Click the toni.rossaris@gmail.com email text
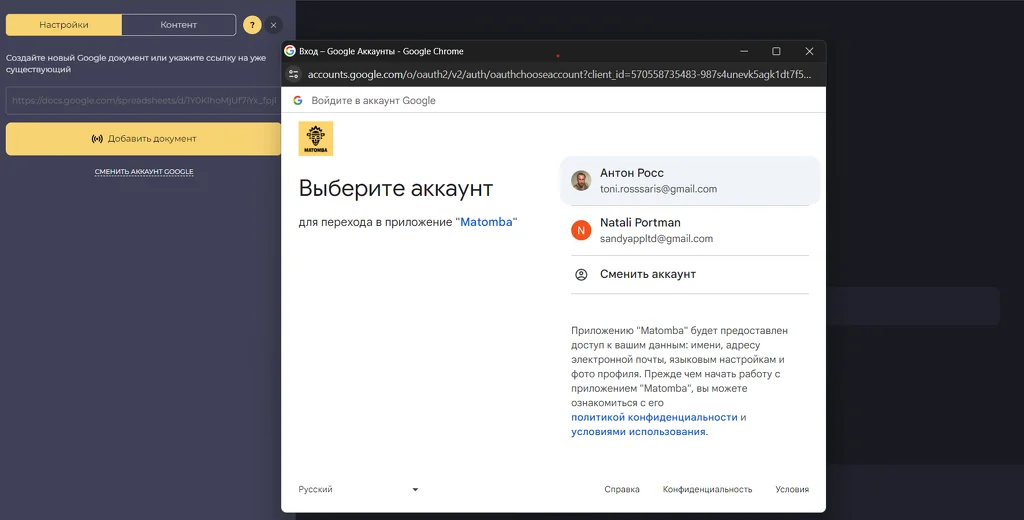 [x=658, y=189]
